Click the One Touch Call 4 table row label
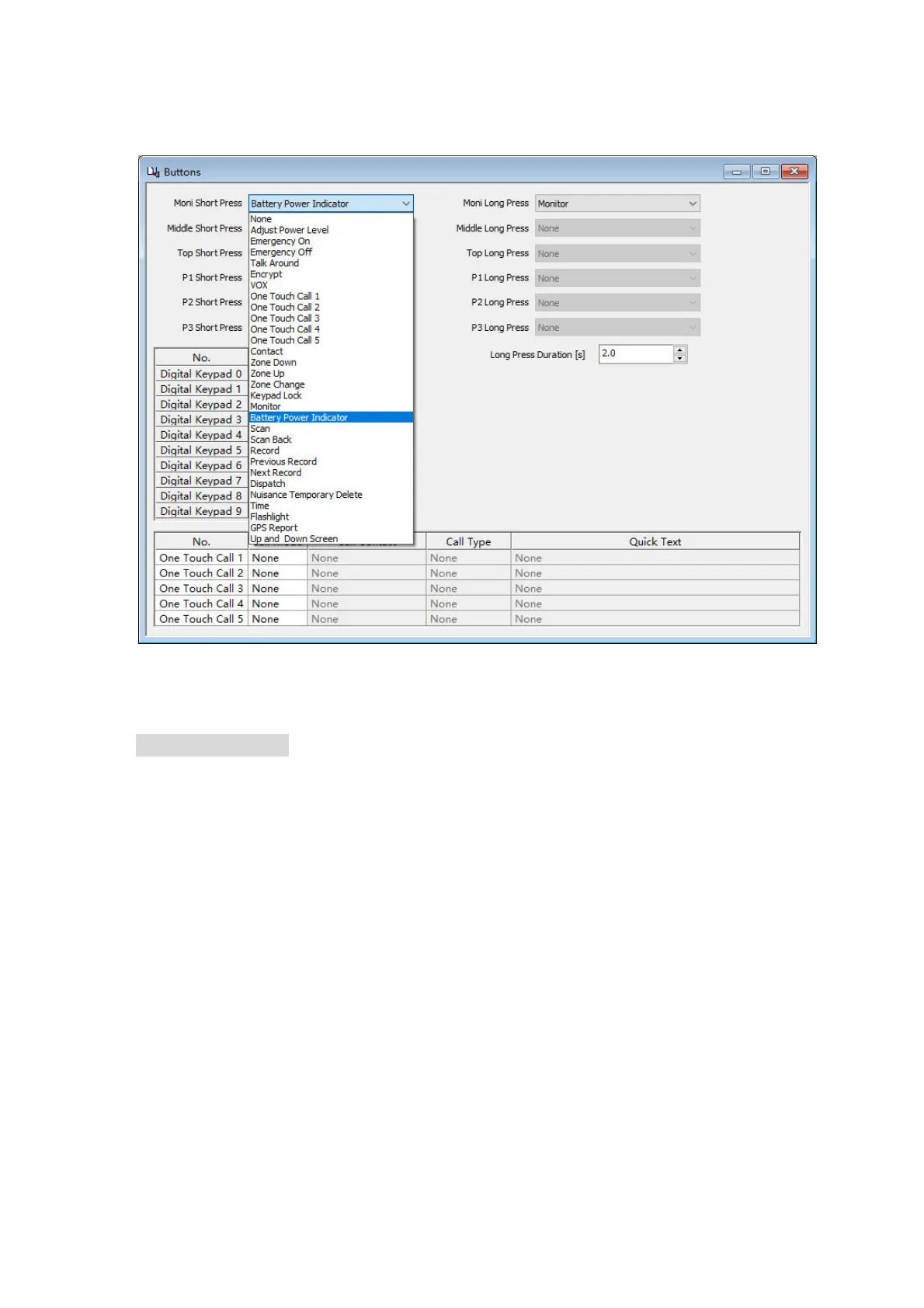 [x=201, y=604]
